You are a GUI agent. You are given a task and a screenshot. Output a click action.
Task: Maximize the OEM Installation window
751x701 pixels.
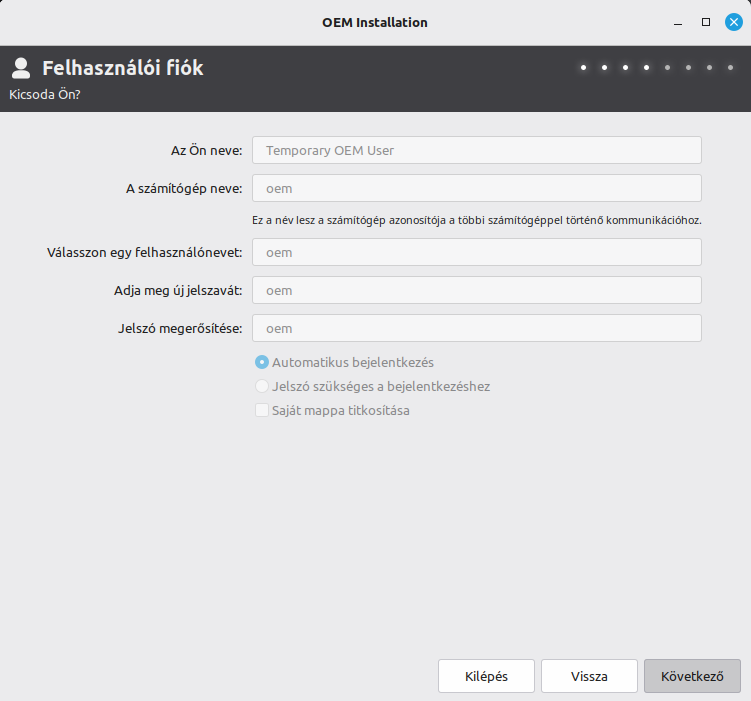[x=706, y=22]
